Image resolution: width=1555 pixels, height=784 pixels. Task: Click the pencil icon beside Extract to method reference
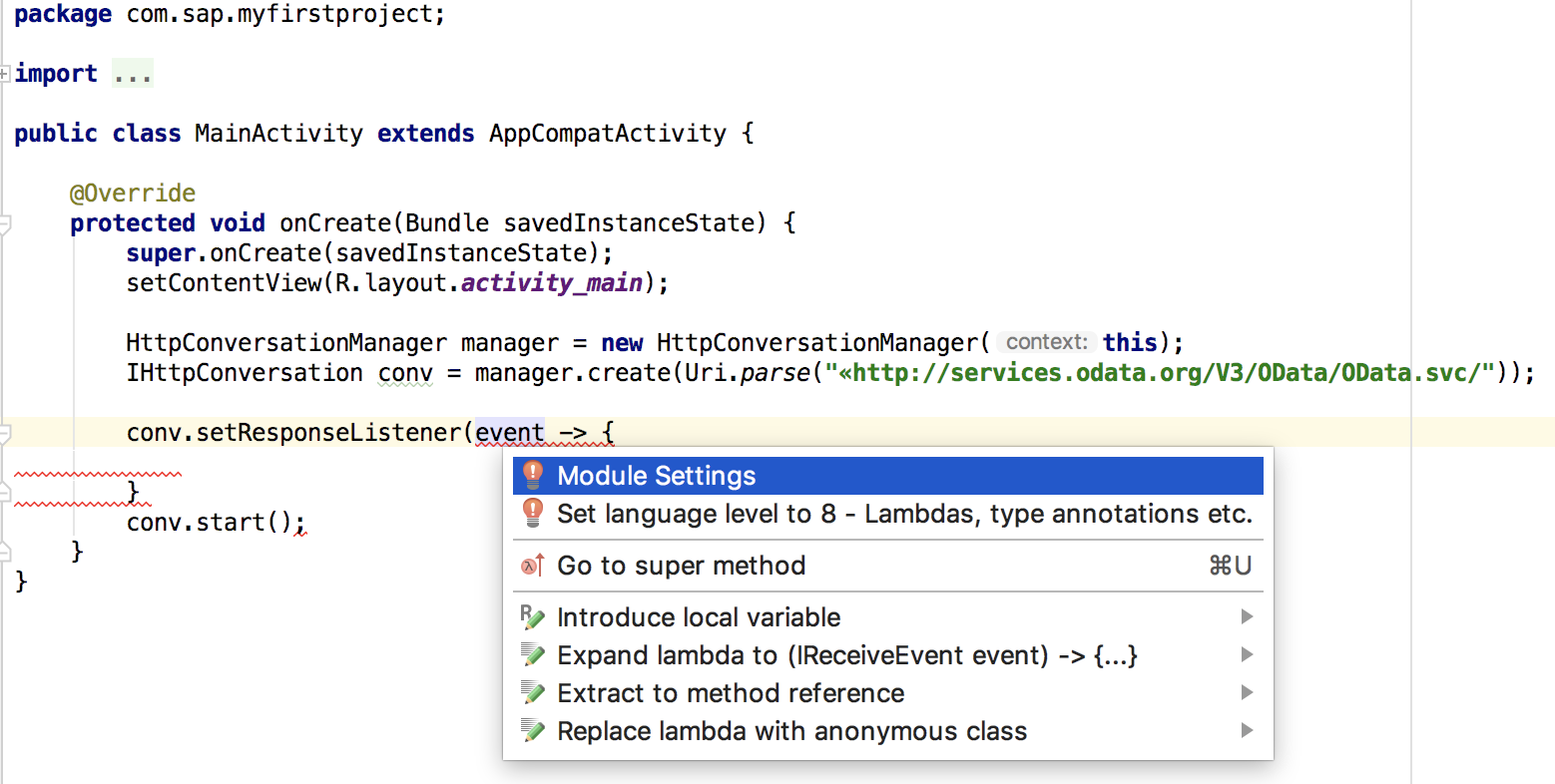533,693
